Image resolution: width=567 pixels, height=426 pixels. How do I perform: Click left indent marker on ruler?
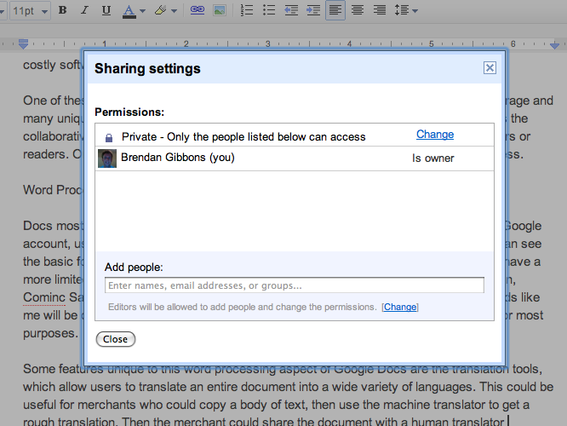[23, 44]
